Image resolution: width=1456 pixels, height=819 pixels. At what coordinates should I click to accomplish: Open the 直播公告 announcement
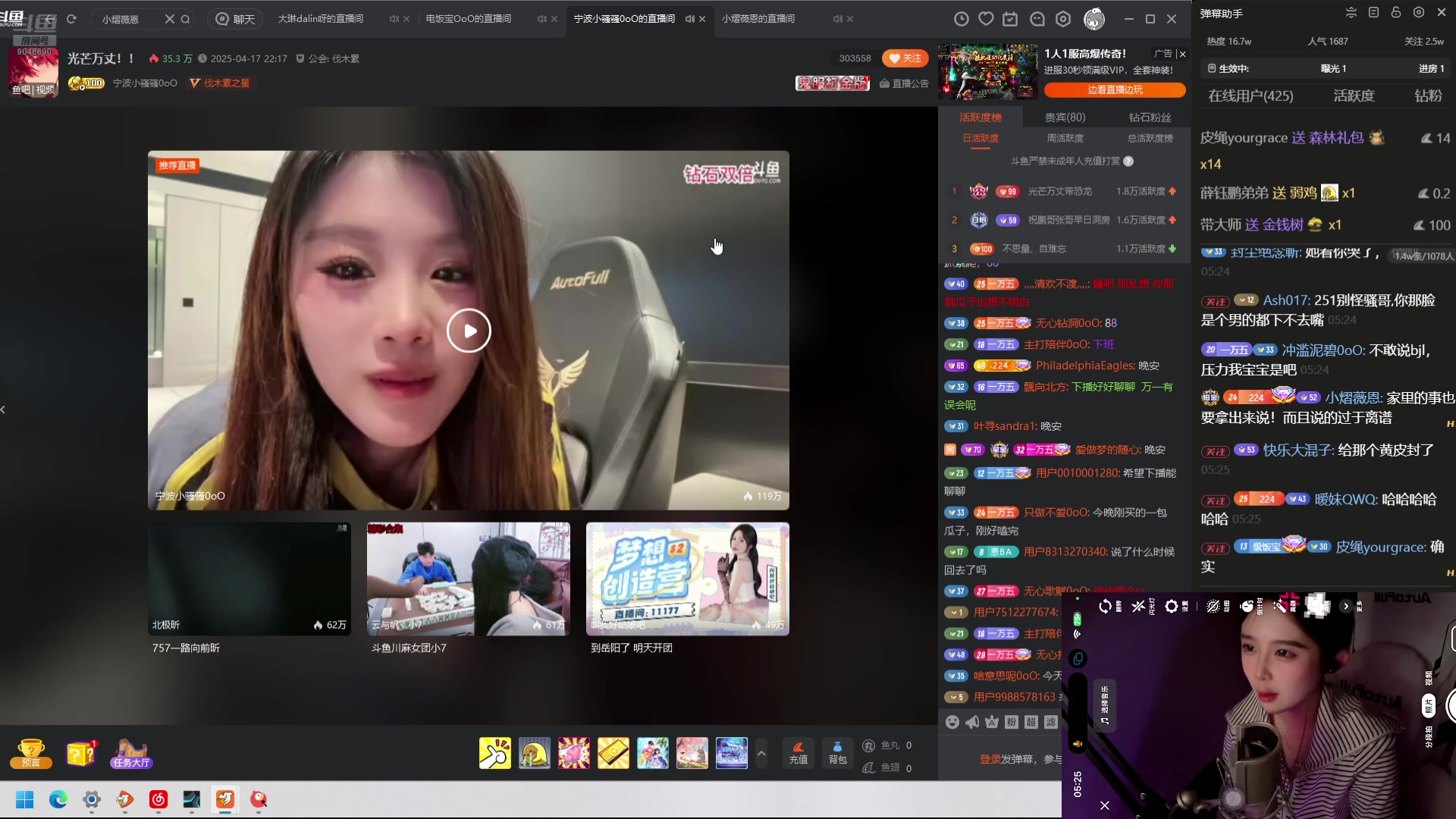[904, 83]
